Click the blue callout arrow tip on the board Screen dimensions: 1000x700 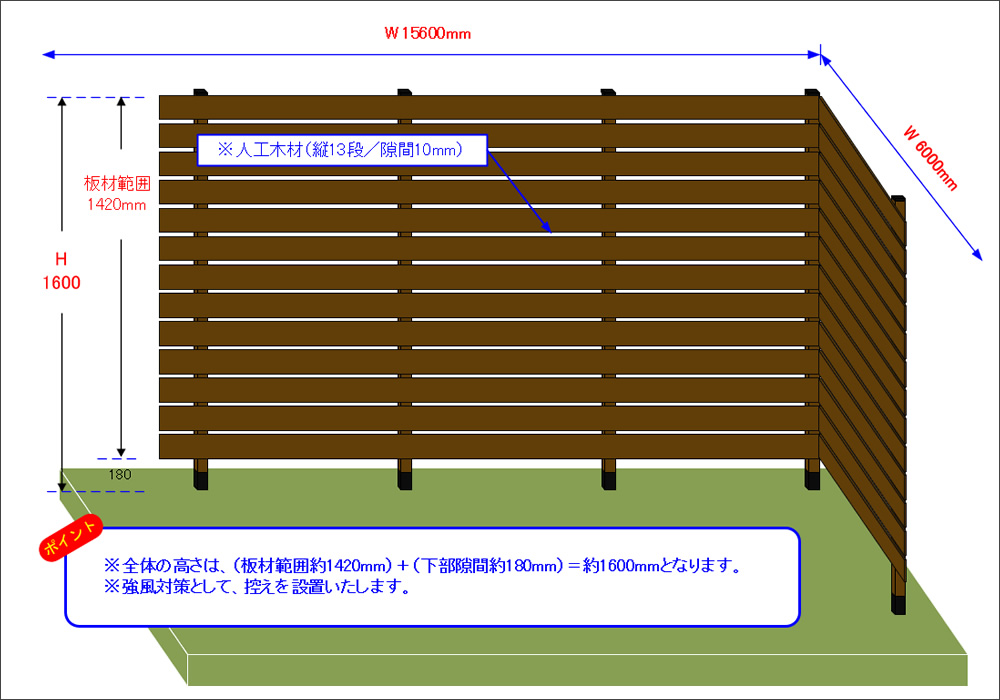549,231
